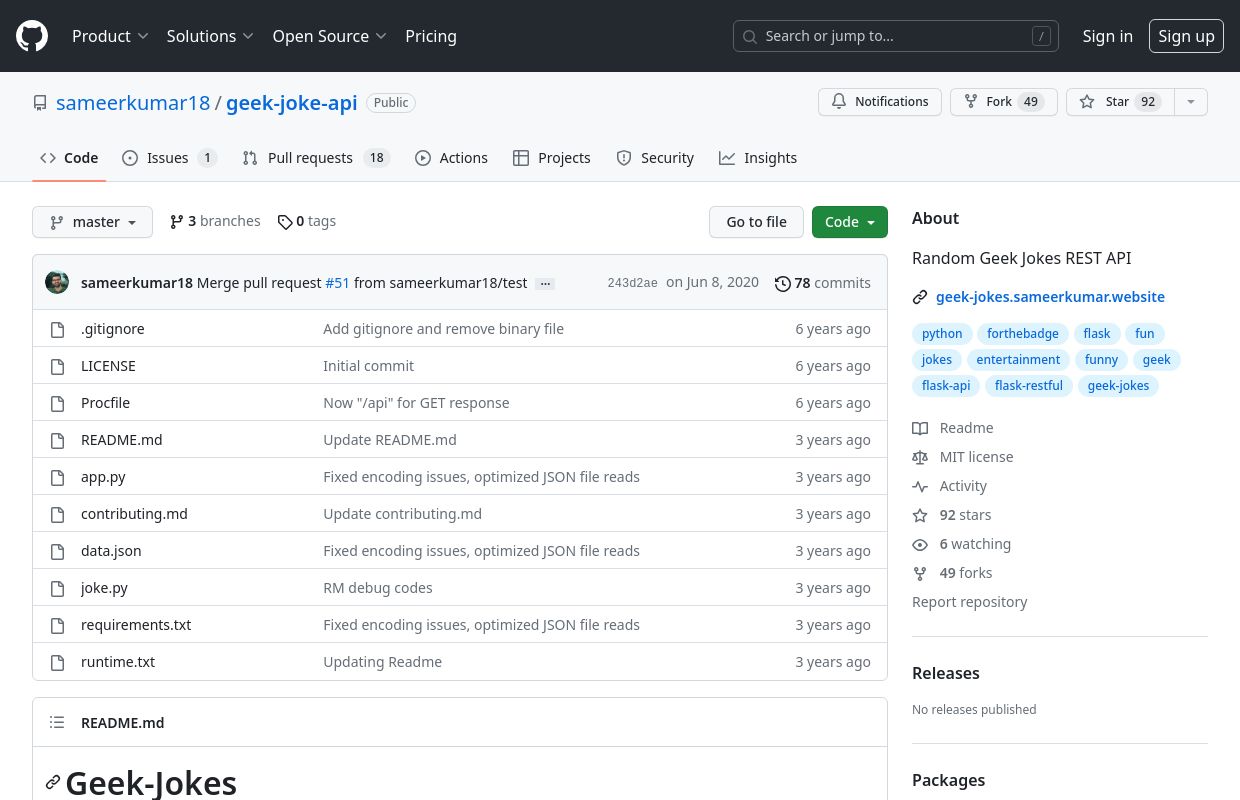Click the GitHub logo icon
Viewport: 1240px width, 800px height.
[32, 36]
